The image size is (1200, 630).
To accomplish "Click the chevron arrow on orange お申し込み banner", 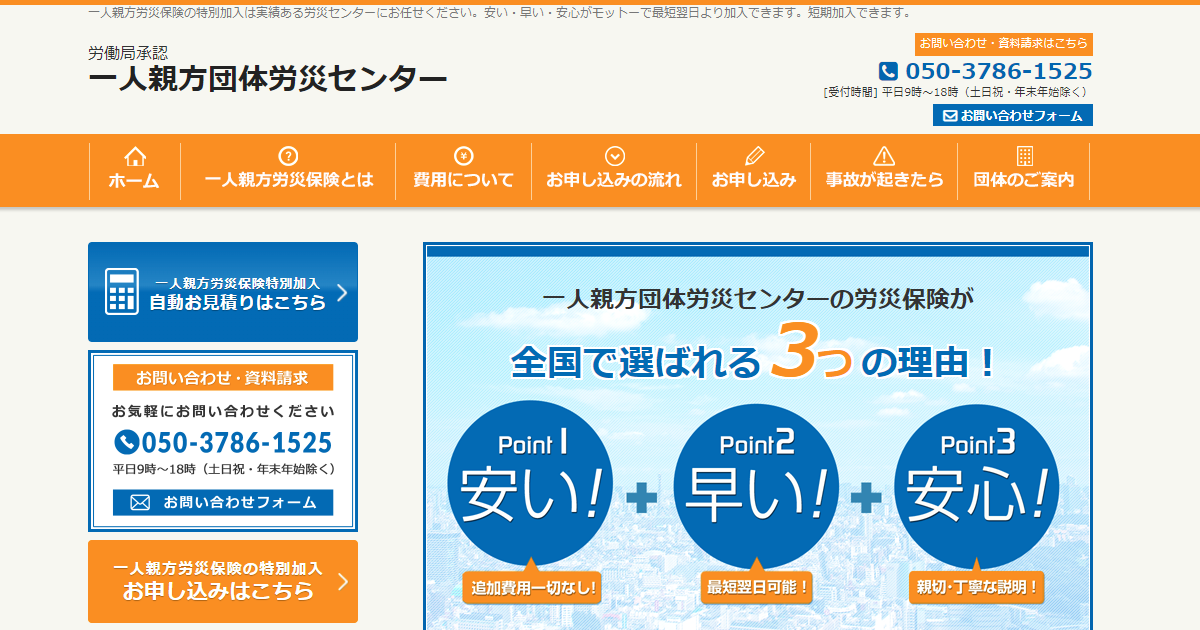I will (x=342, y=581).
